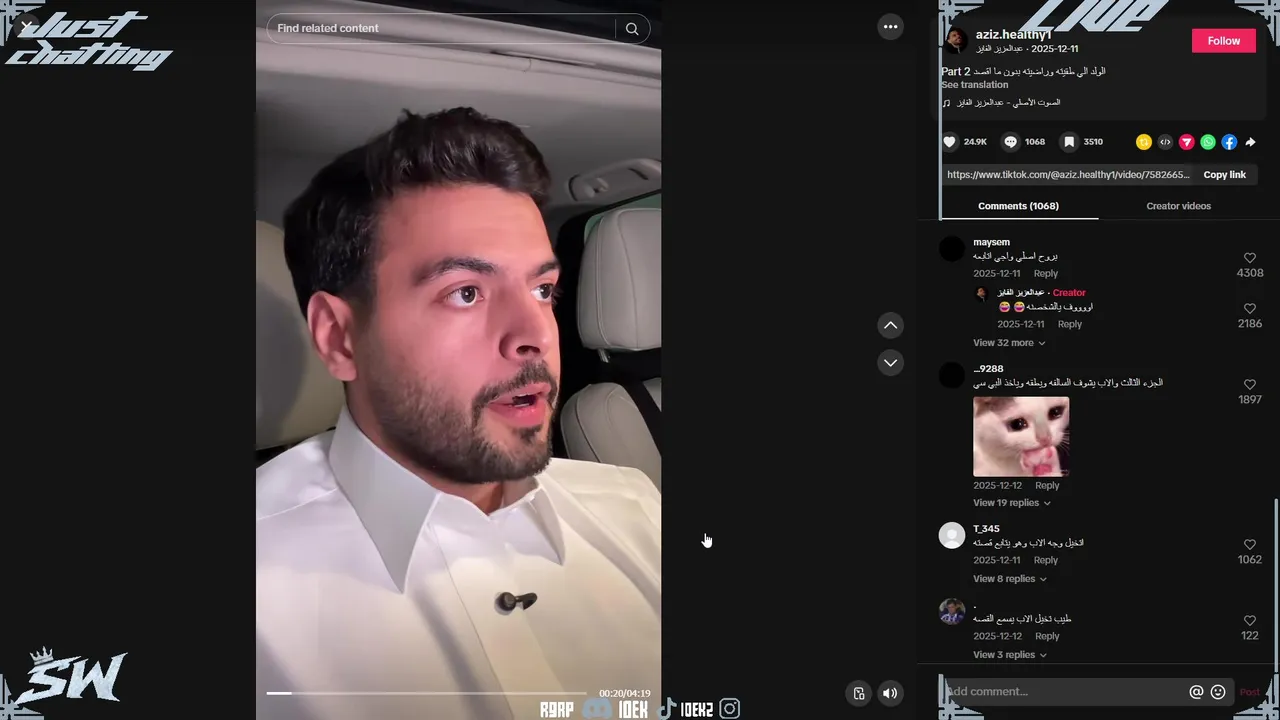Image resolution: width=1280 pixels, height=720 pixels.
Task: Share the video via WhatsApp icon
Action: (x=1208, y=142)
